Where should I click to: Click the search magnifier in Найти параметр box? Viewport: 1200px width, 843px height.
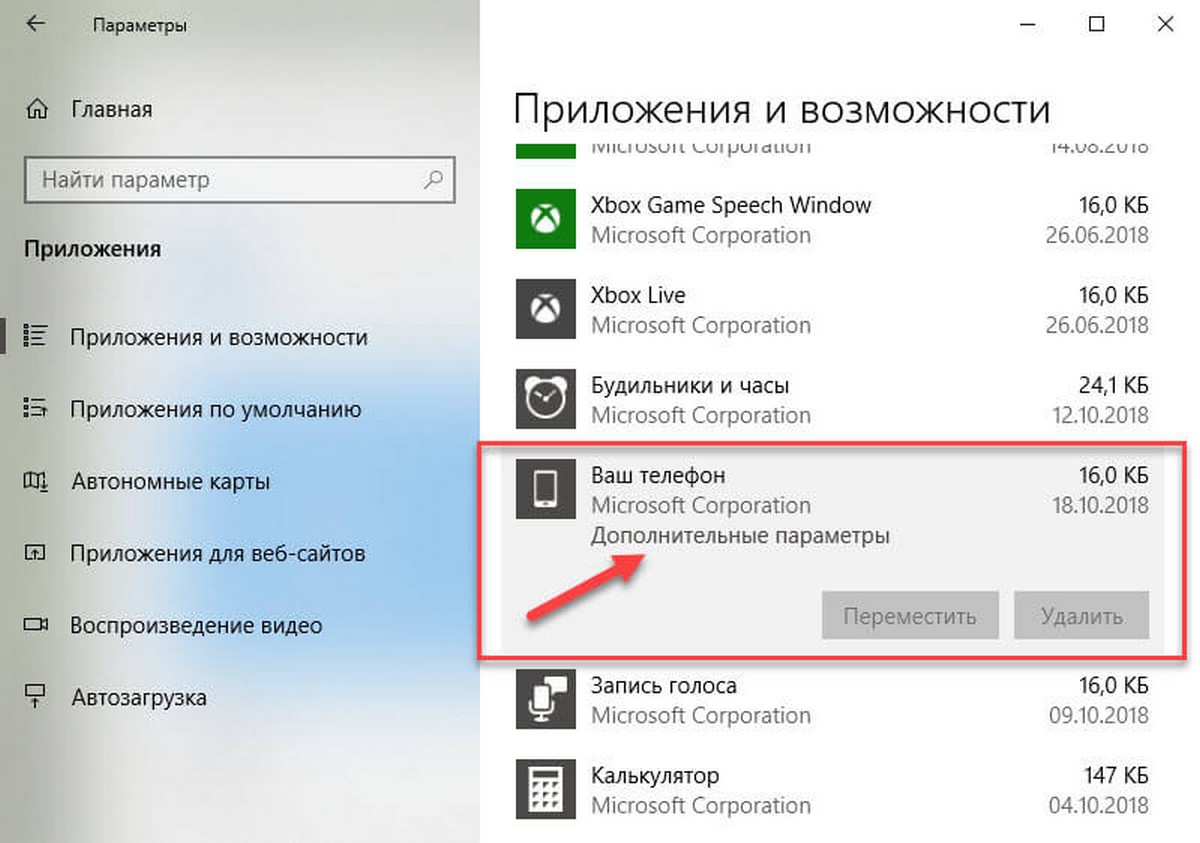[x=433, y=181]
